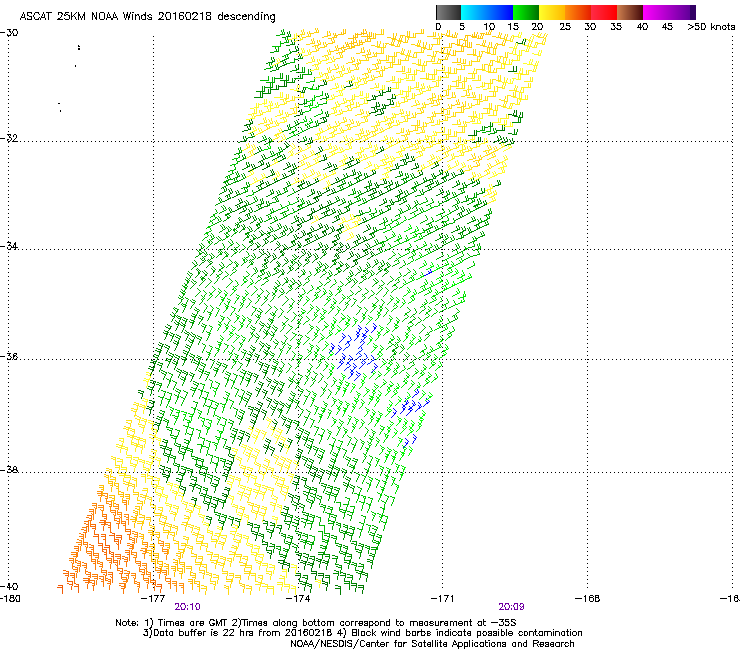Pick the red 30–35 knots color segment
This screenshot has width=740, height=650.
coord(604,12)
